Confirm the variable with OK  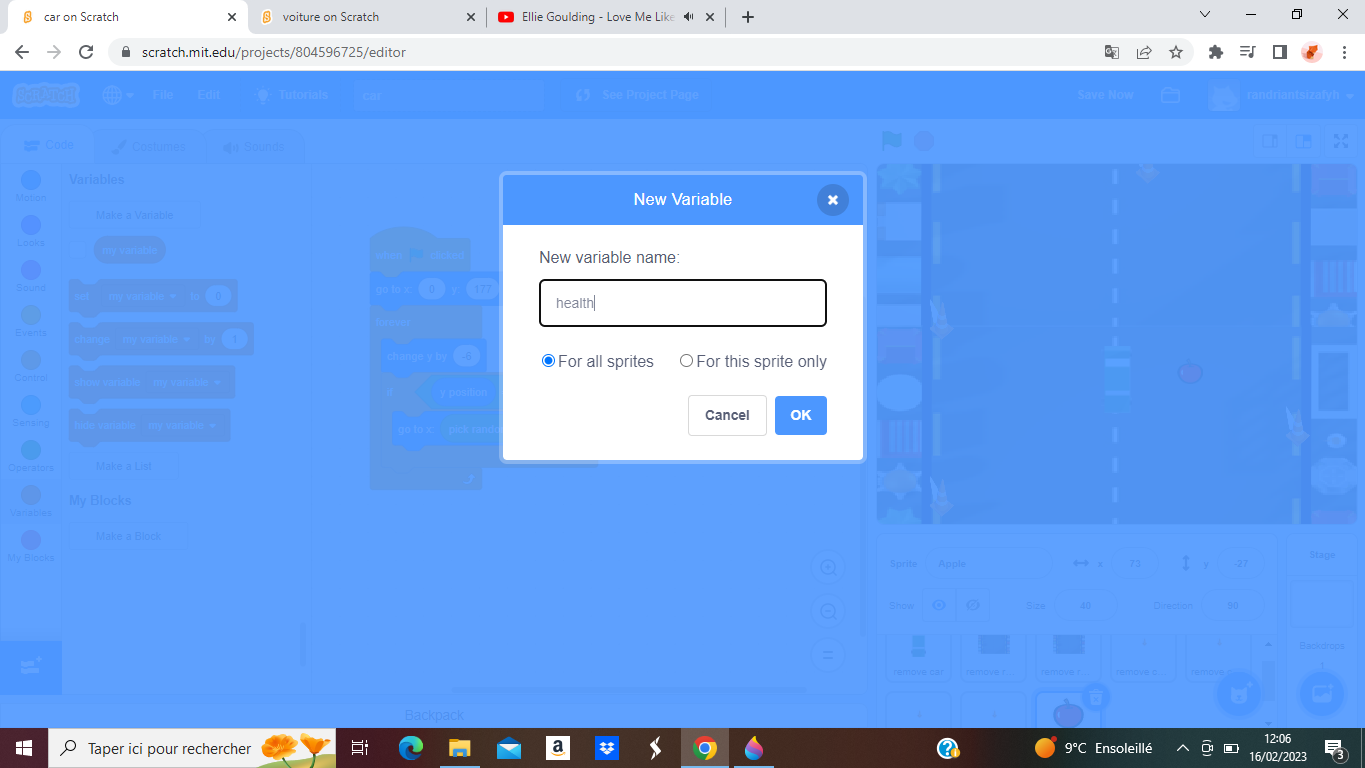click(801, 415)
